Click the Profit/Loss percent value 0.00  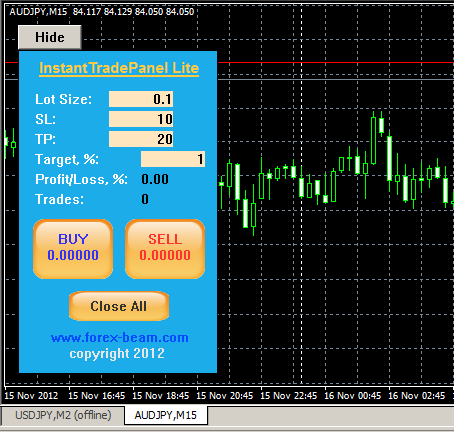click(155, 179)
